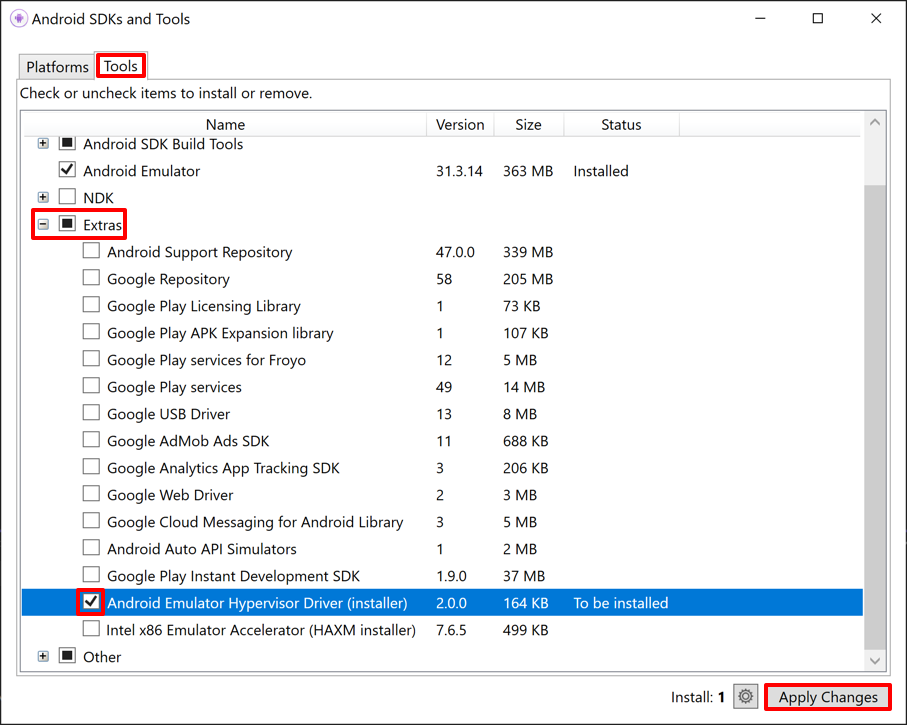Screen dimensions: 907x725
Task: Uncheck Android Emulator Hypervisor Driver installer
Action: [x=91, y=602]
